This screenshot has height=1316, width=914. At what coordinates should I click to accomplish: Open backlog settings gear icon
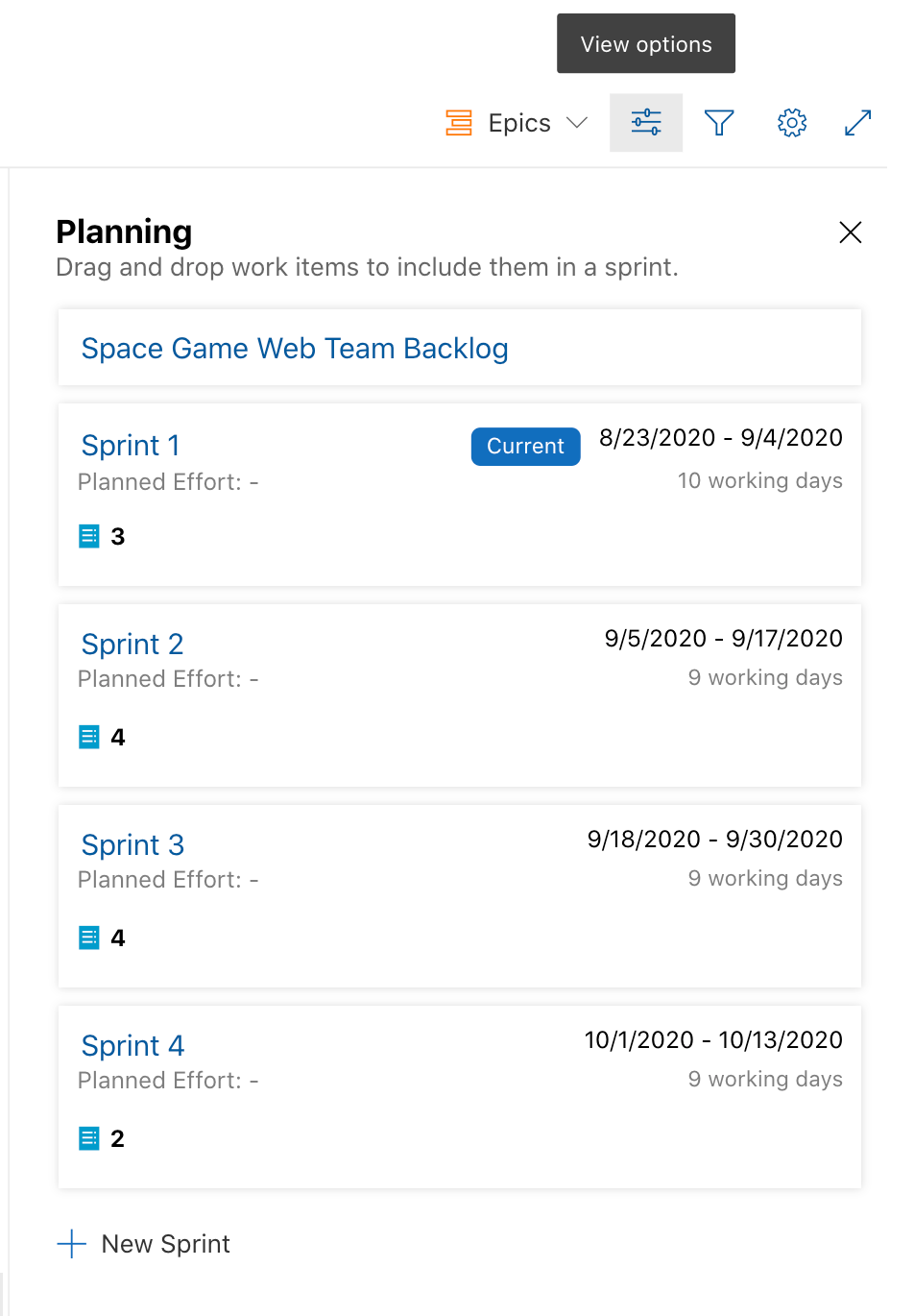[792, 123]
